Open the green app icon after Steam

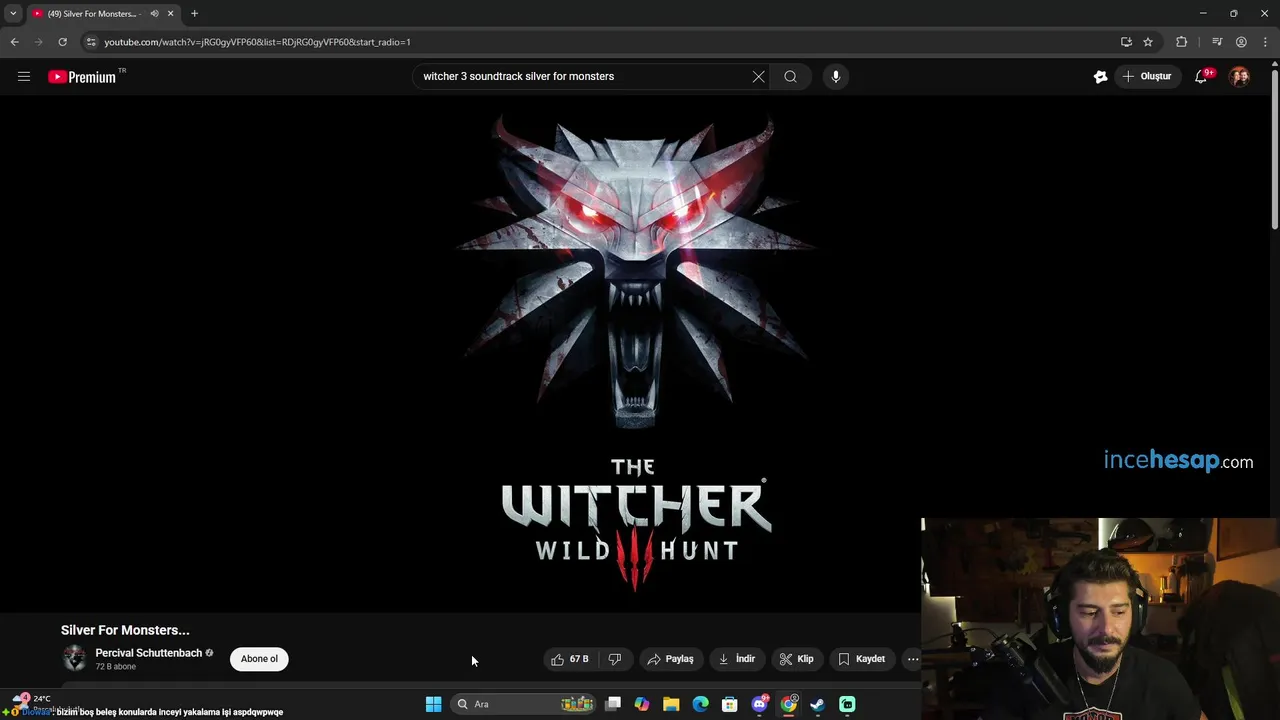coord(847,704)
